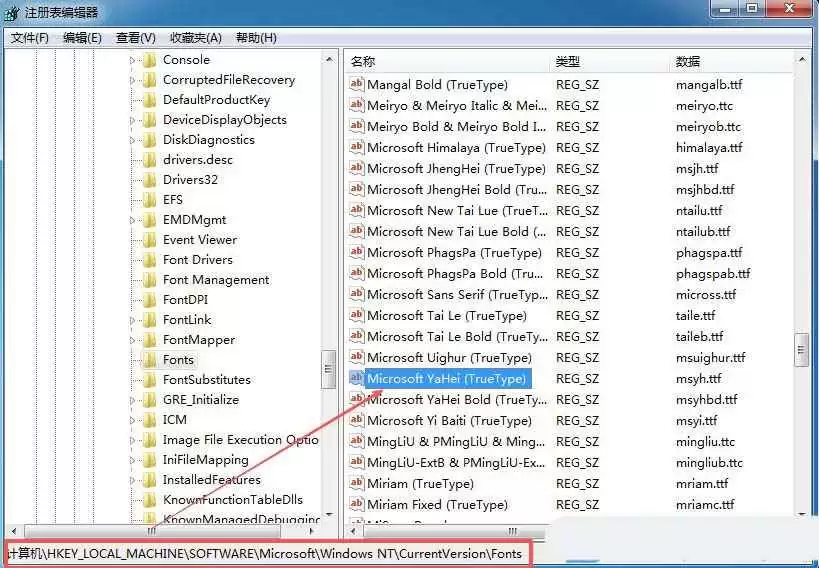Expand the DeviceDisplayObjects key
819x568 pixels.
point(132,121)
